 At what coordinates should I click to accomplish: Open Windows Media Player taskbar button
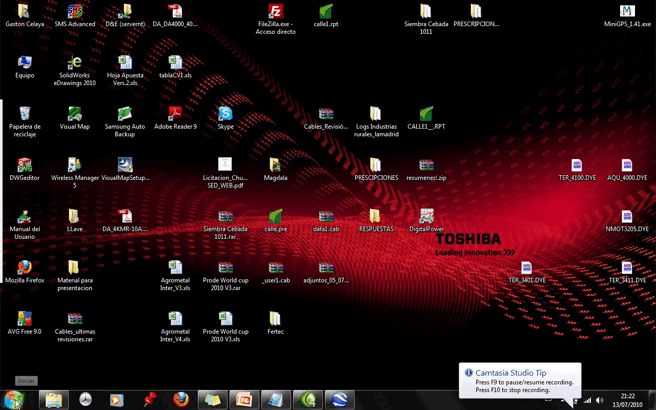(117, 400)
